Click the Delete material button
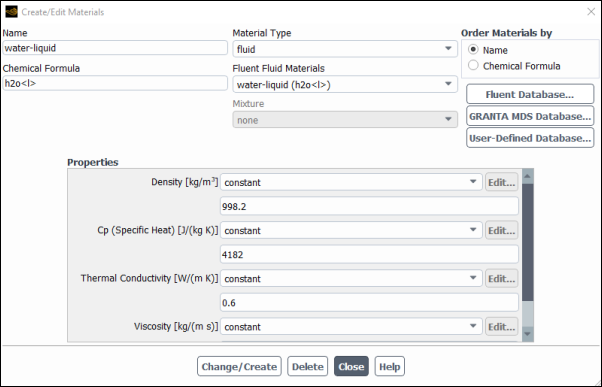Image resolution: width=602 pixels, height=387 pixels. pyautogui.click(x=308, y=366)
